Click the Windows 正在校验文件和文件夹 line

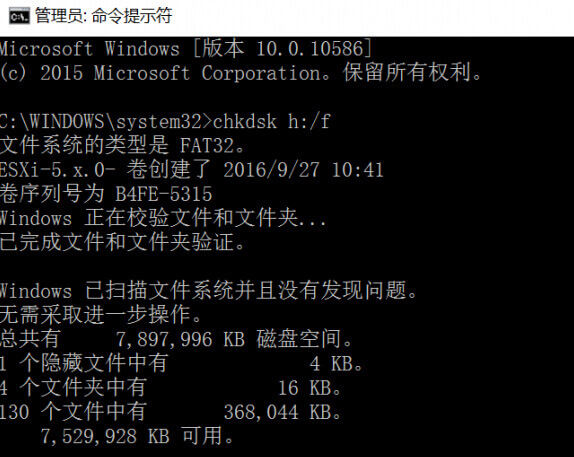163,218
